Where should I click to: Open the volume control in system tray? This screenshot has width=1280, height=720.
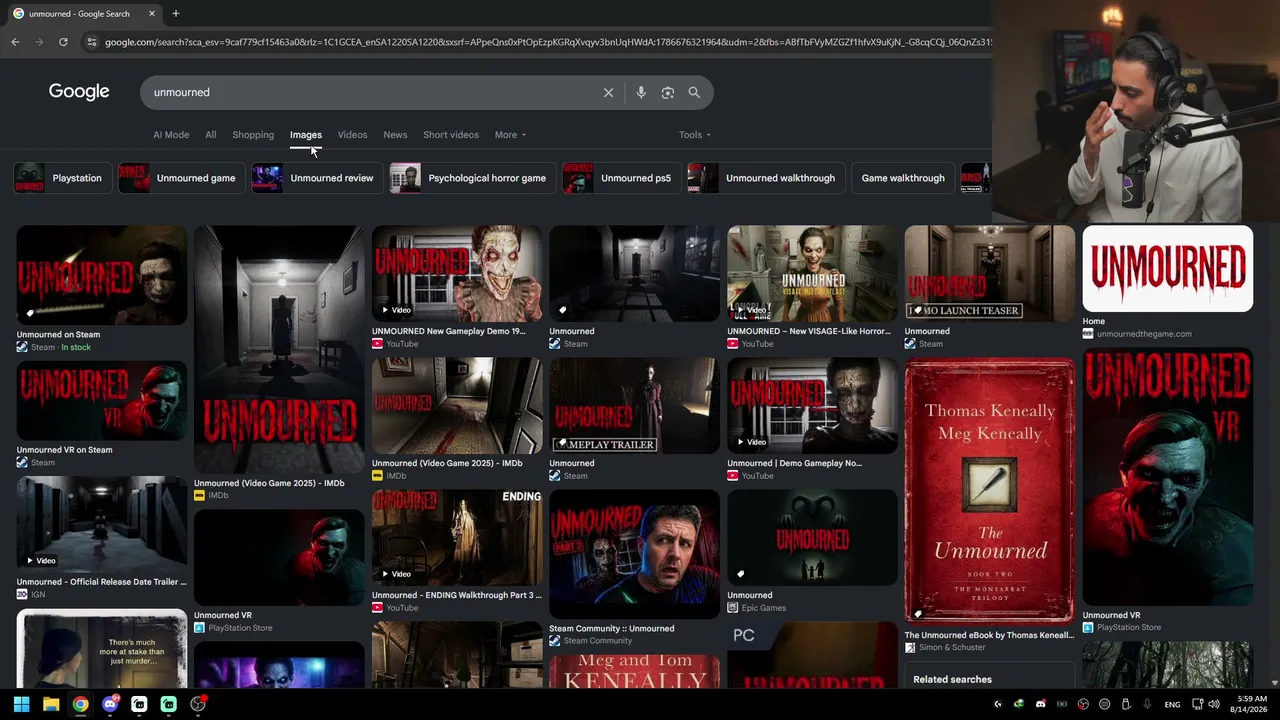1214,704
